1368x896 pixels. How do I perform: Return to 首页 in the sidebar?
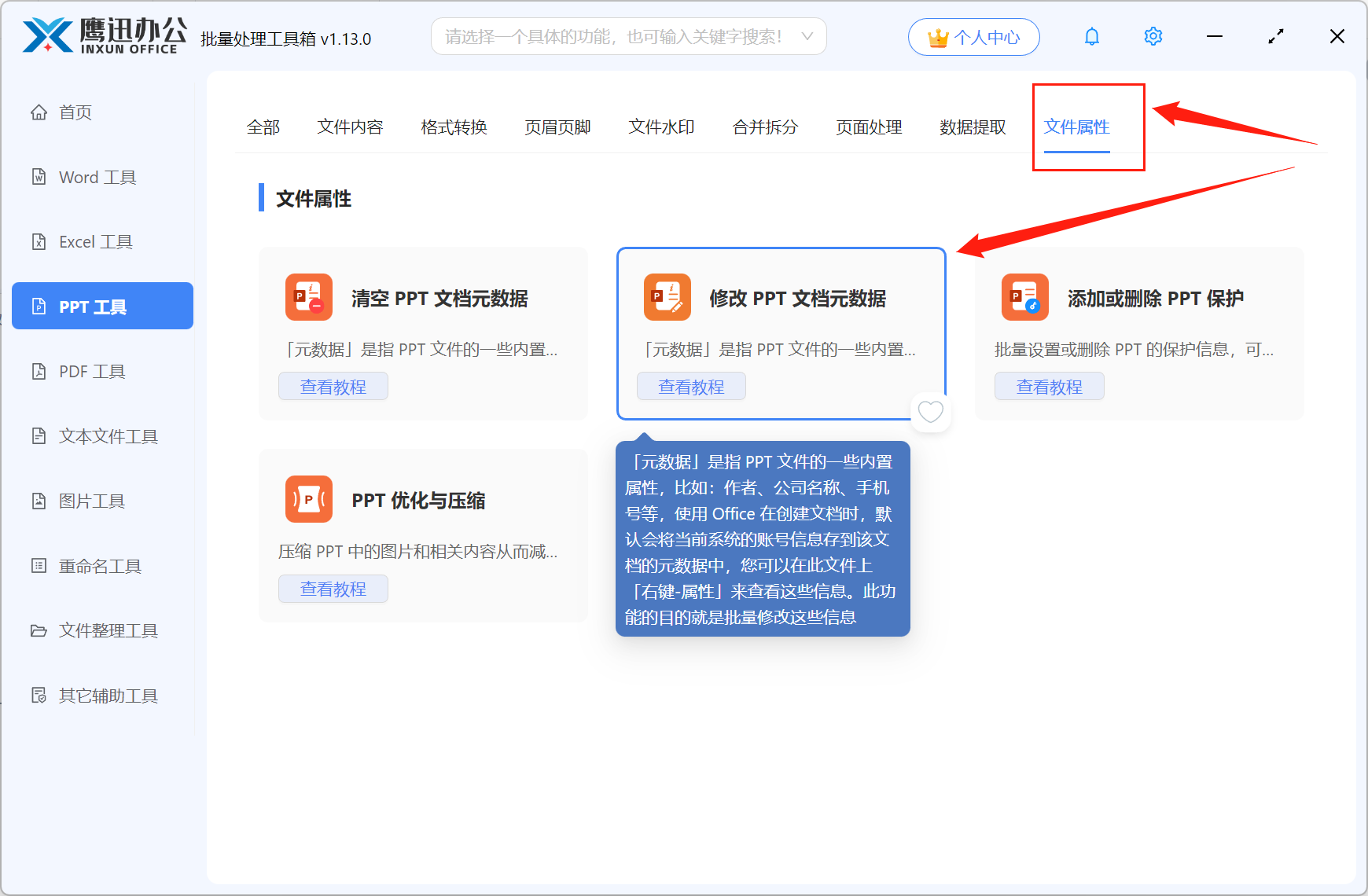tap(75, 112)
